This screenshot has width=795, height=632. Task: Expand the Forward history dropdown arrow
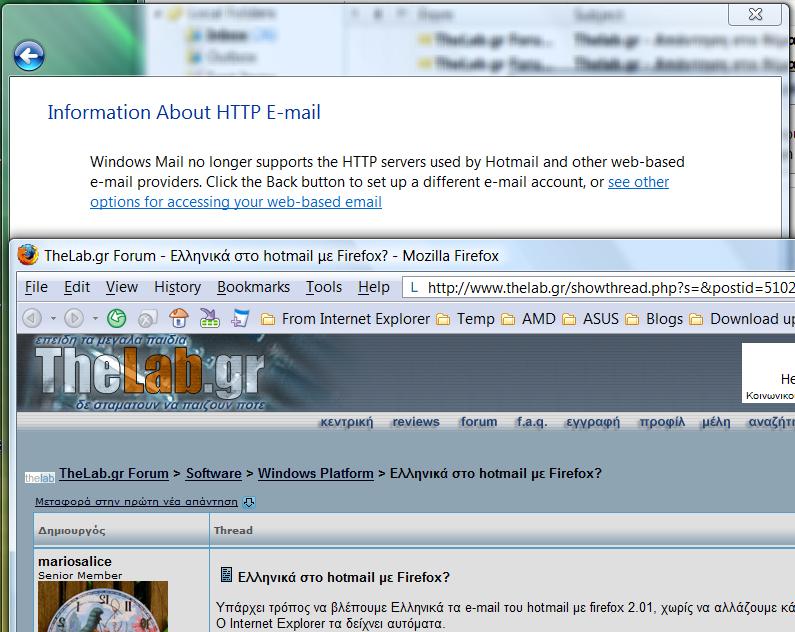[x=95, y=318]
